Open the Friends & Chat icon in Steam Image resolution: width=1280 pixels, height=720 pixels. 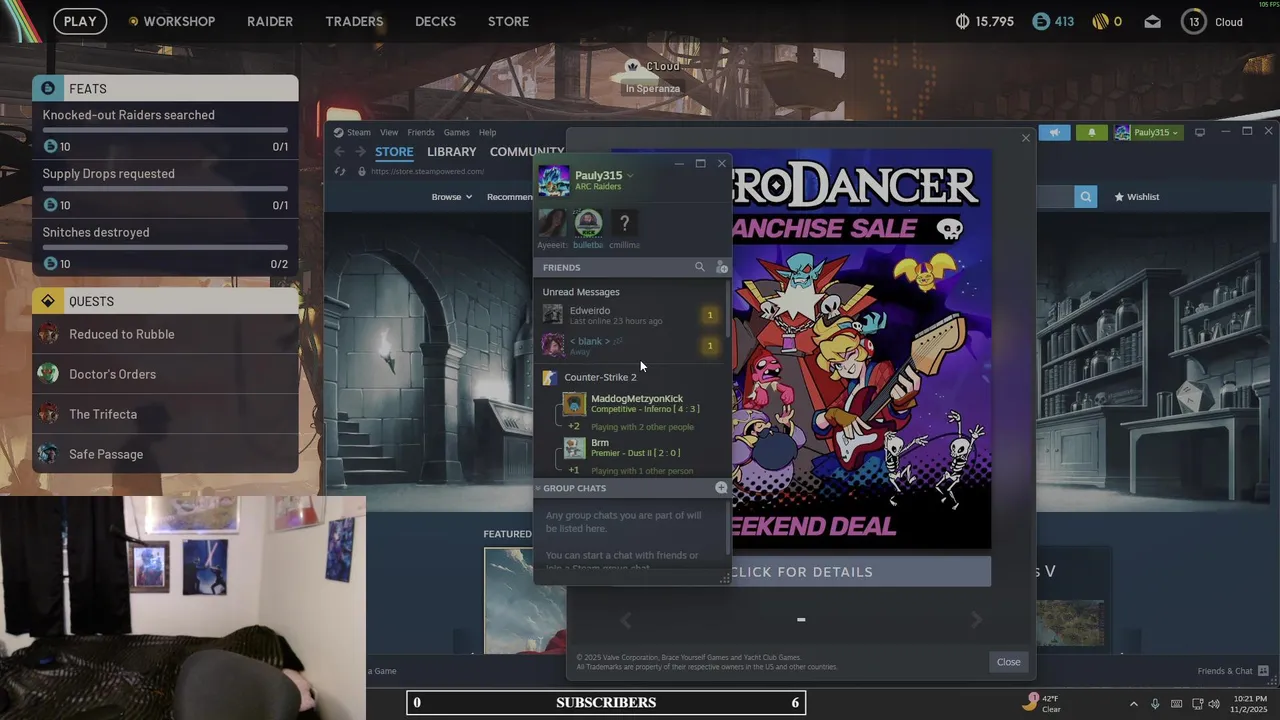point(1264,671)
